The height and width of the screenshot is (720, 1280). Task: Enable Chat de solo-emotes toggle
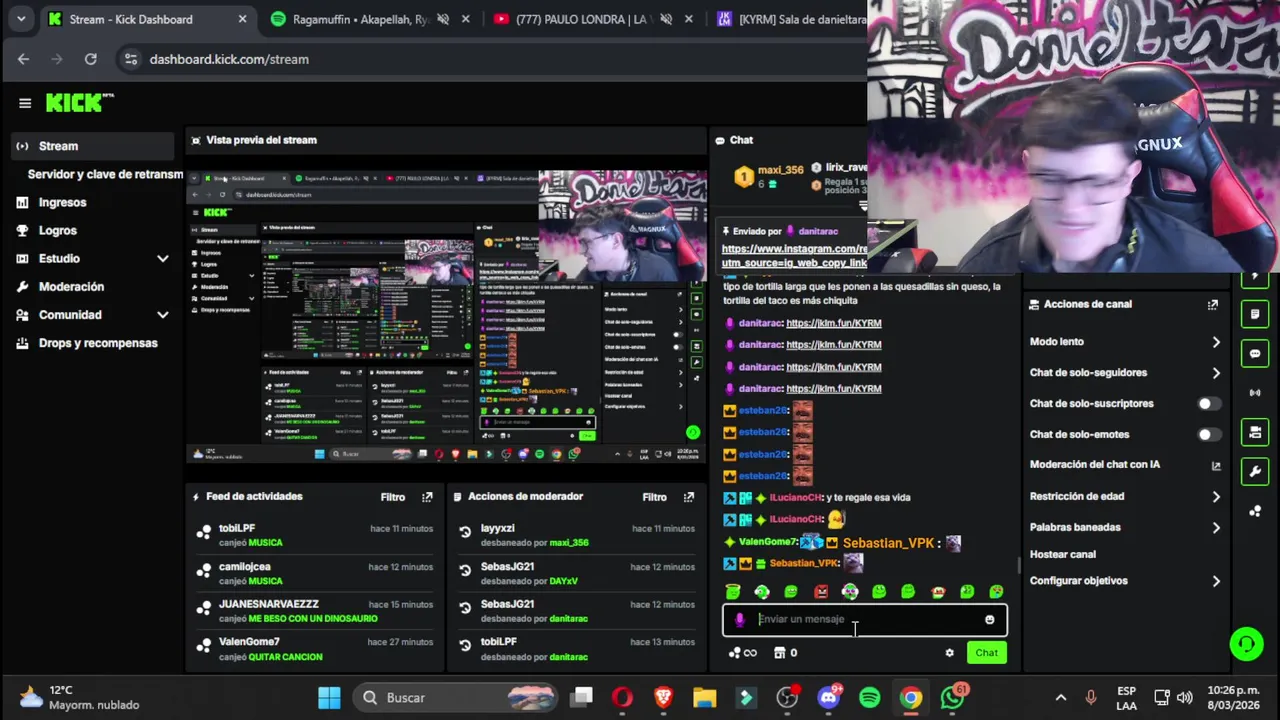point(1209,435)
